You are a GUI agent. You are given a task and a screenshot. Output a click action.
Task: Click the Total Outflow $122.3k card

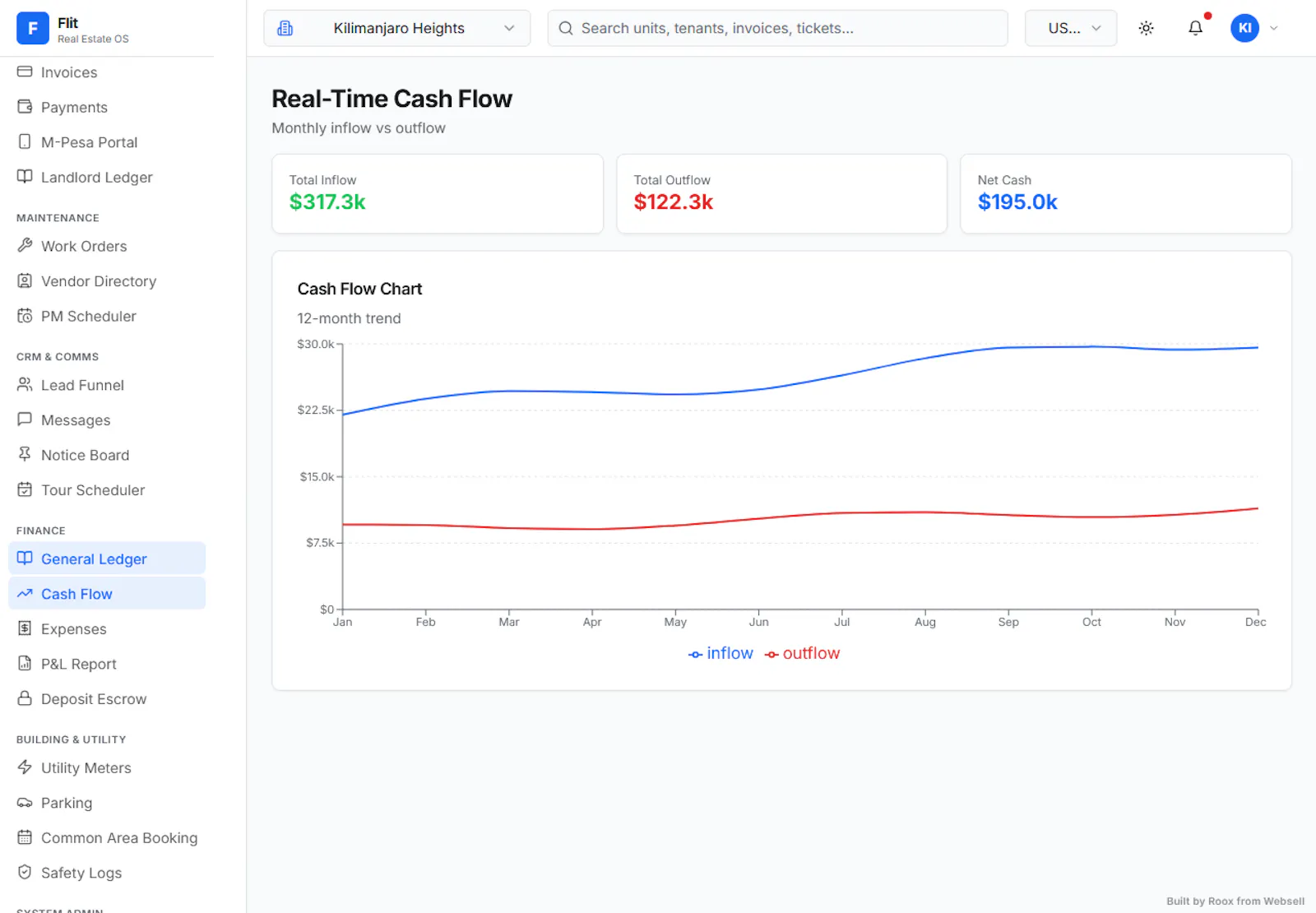(x=781, y=193)
